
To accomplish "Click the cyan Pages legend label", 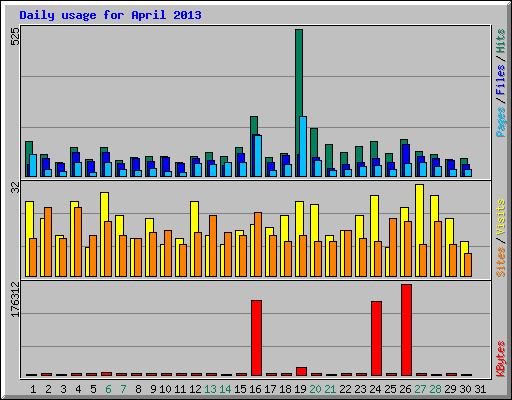I will pyautogui.click(x=501, y=122).
